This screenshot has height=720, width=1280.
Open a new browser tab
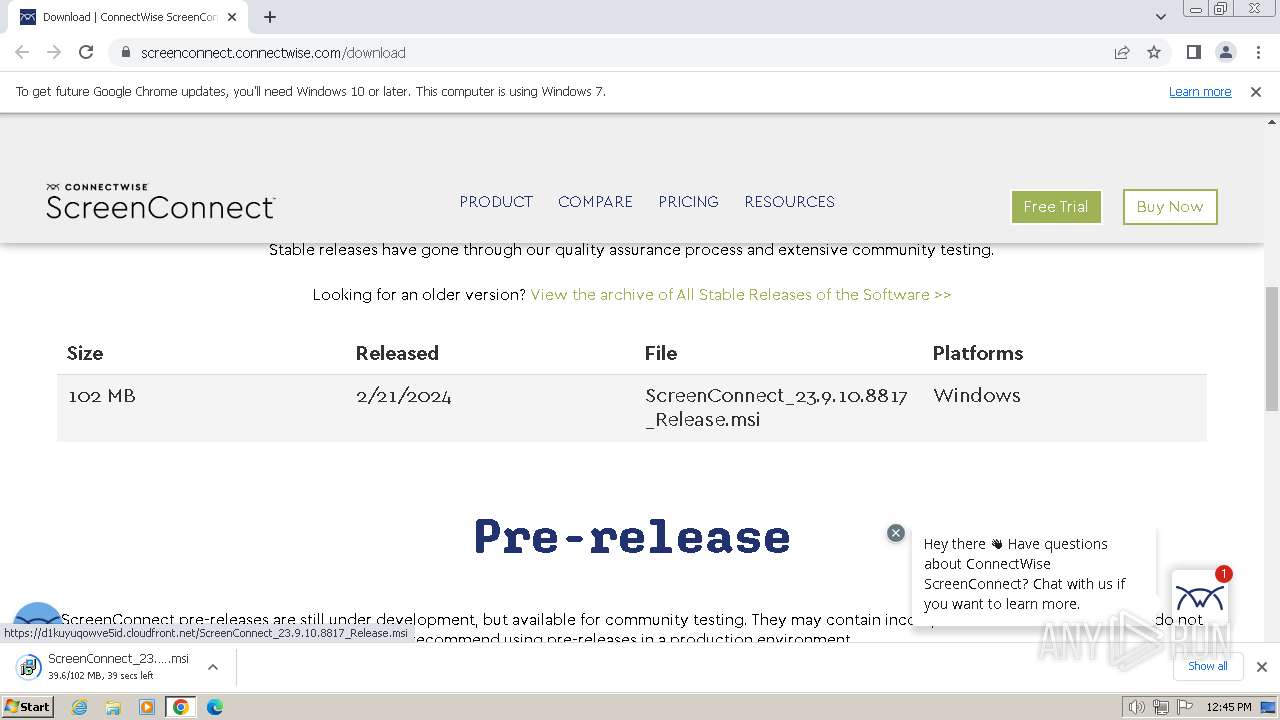pos(270,17)
